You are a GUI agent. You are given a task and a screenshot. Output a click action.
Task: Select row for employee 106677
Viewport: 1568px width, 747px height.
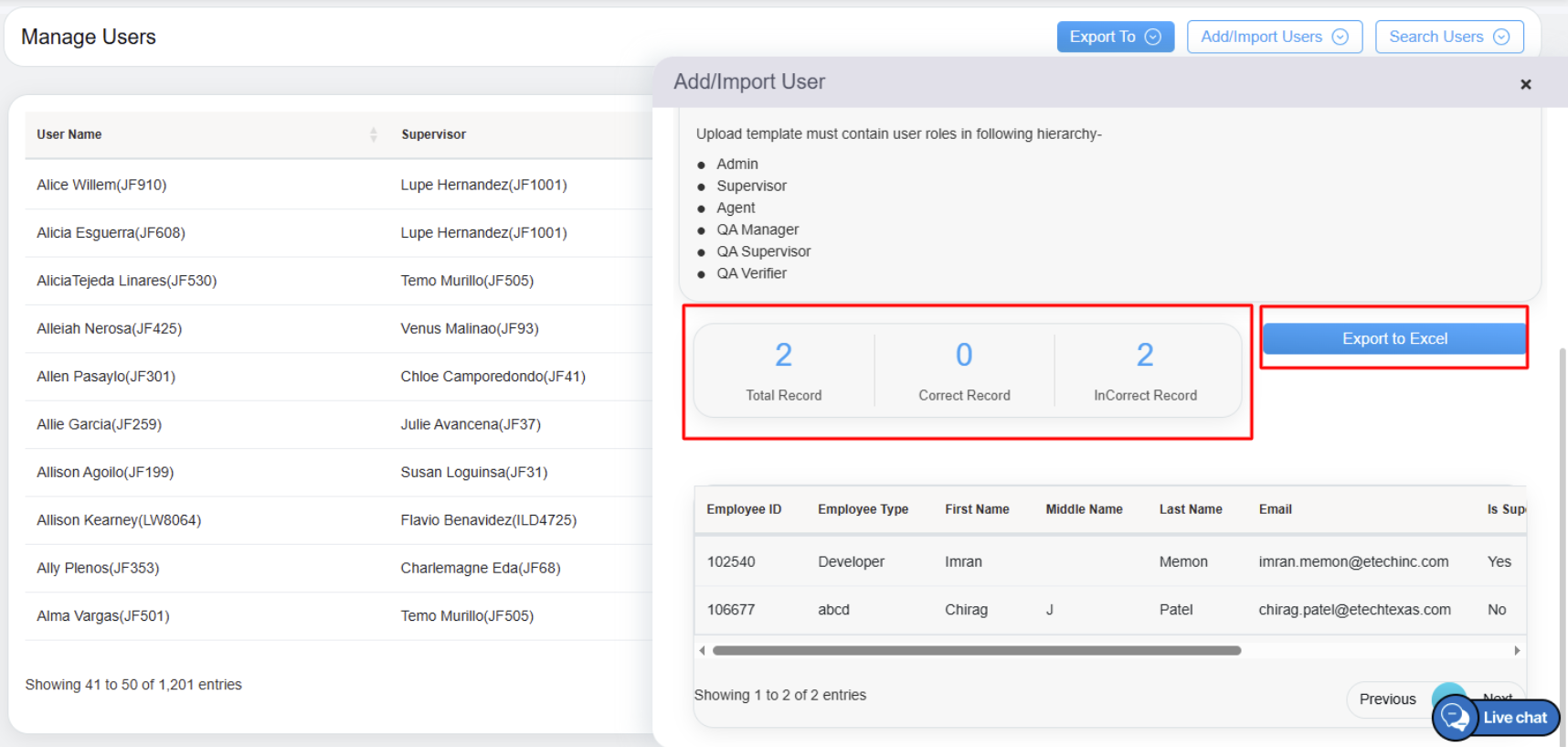(731, 610)
